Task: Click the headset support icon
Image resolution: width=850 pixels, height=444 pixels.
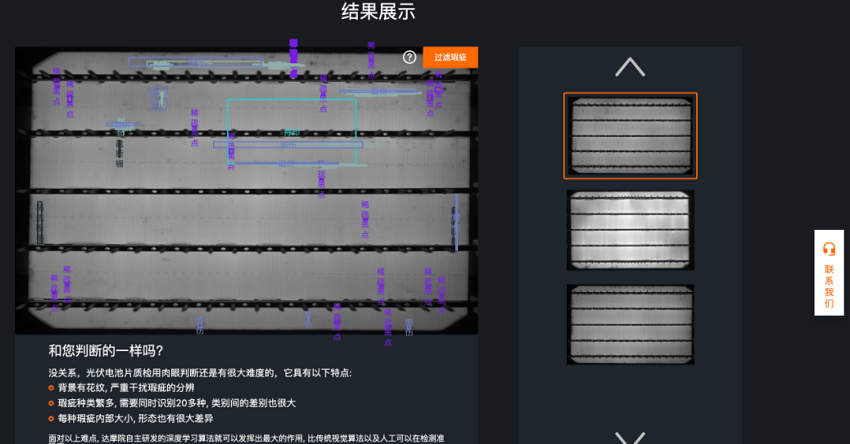Action: coord(829,249)
